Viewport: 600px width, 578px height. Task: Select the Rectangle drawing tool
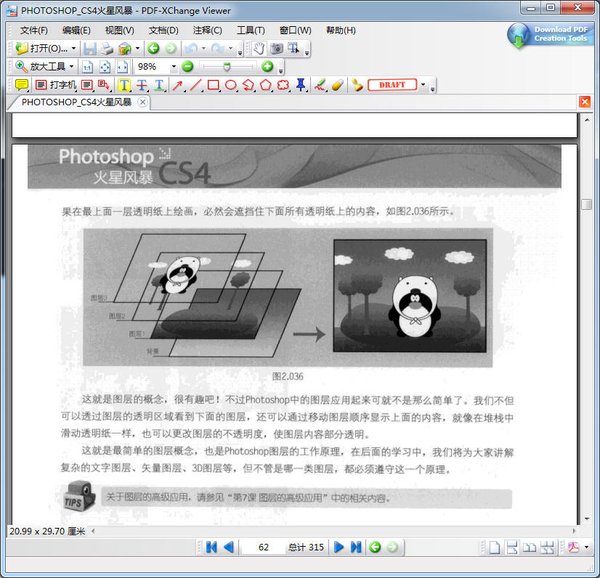(x=213, y=85)
